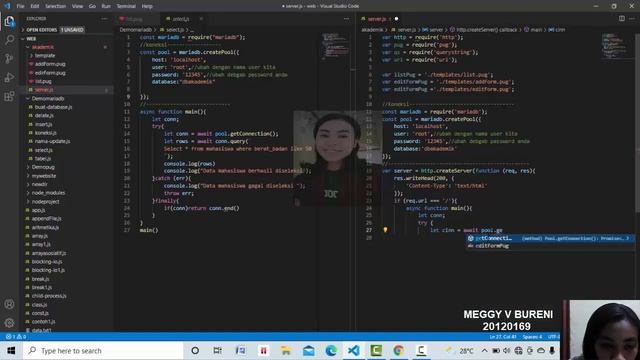The image size is (640, 360).
Task: Open Task View on the taskbar
Action: [x=218, y=351]
